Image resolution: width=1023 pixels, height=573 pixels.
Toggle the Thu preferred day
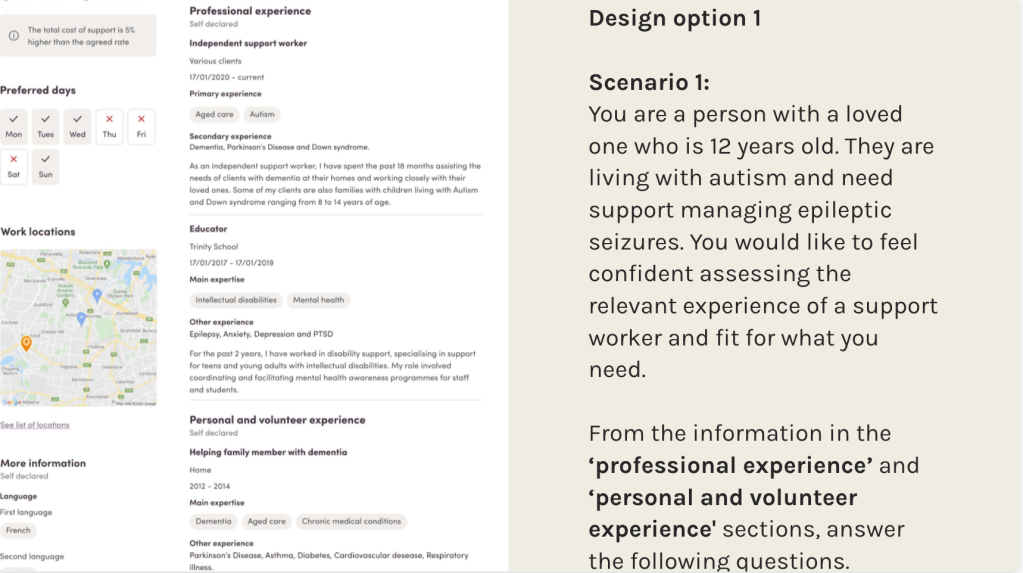(109, 126)
